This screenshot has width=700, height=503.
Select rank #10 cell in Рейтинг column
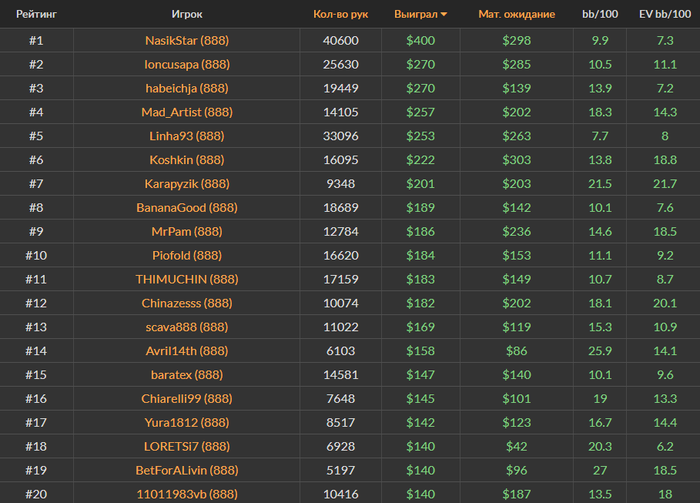[x=36, y=255]
